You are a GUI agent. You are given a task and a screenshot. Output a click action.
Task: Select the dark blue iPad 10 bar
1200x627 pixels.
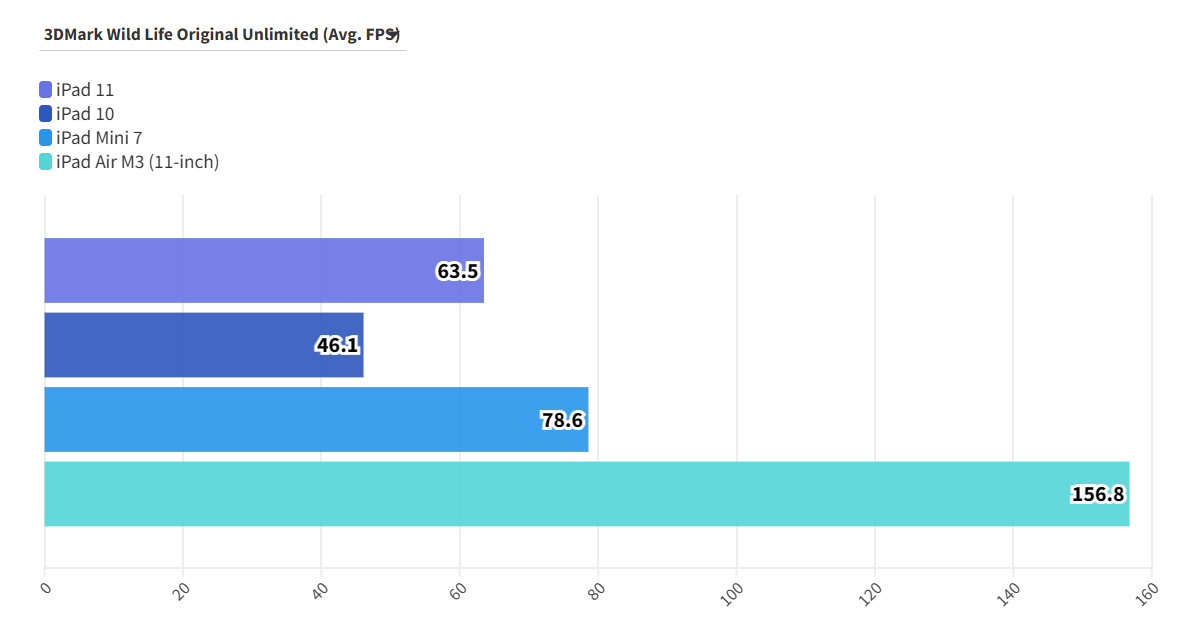[180, 345]
